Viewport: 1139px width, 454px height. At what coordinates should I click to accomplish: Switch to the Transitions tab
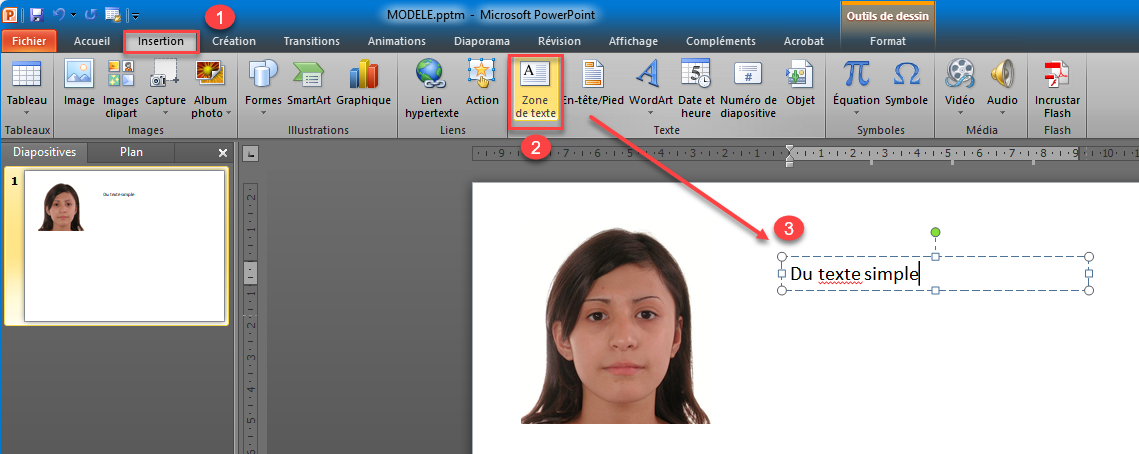coord(312,41)
